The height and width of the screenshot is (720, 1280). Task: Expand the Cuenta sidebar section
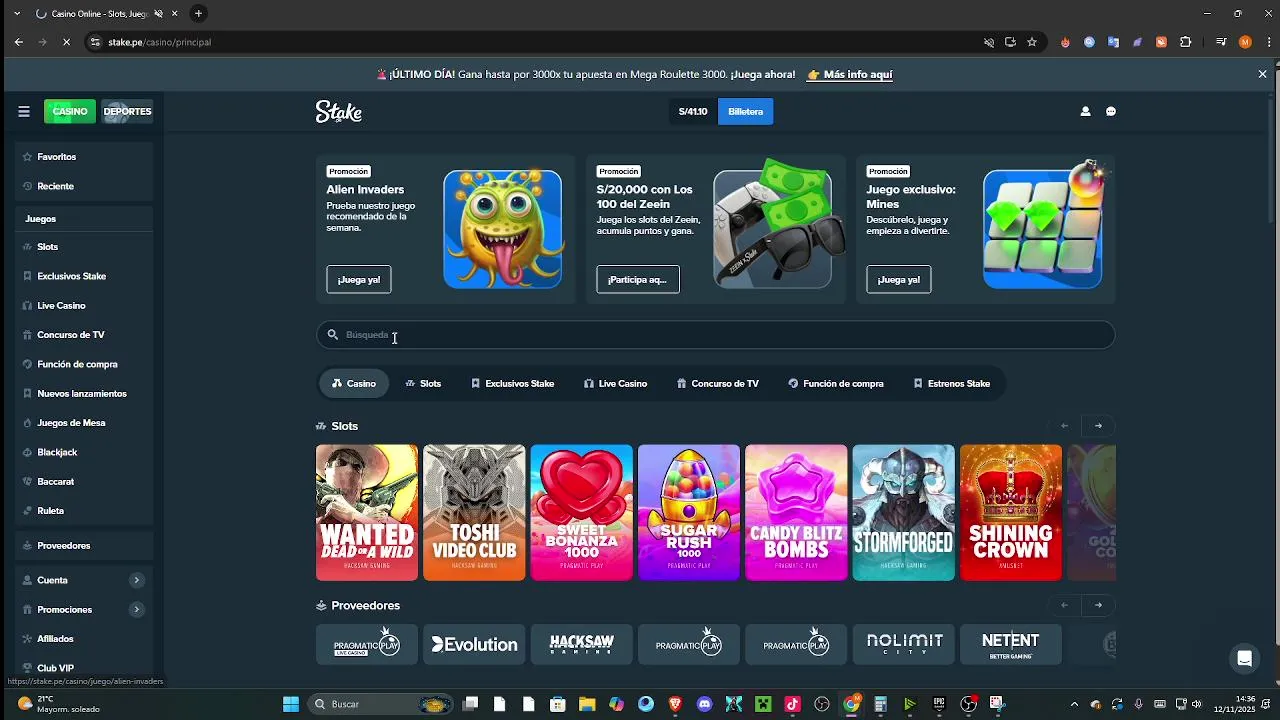(x=136, y=580)
